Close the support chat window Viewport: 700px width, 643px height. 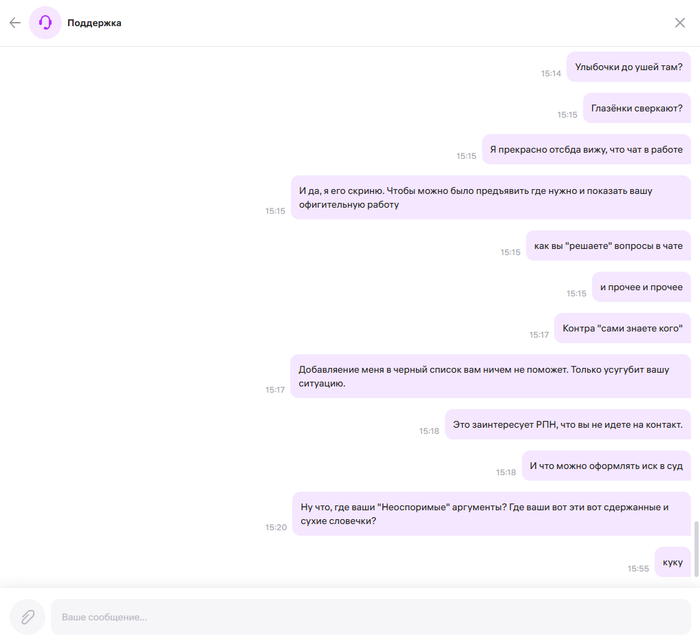point(679,23)
